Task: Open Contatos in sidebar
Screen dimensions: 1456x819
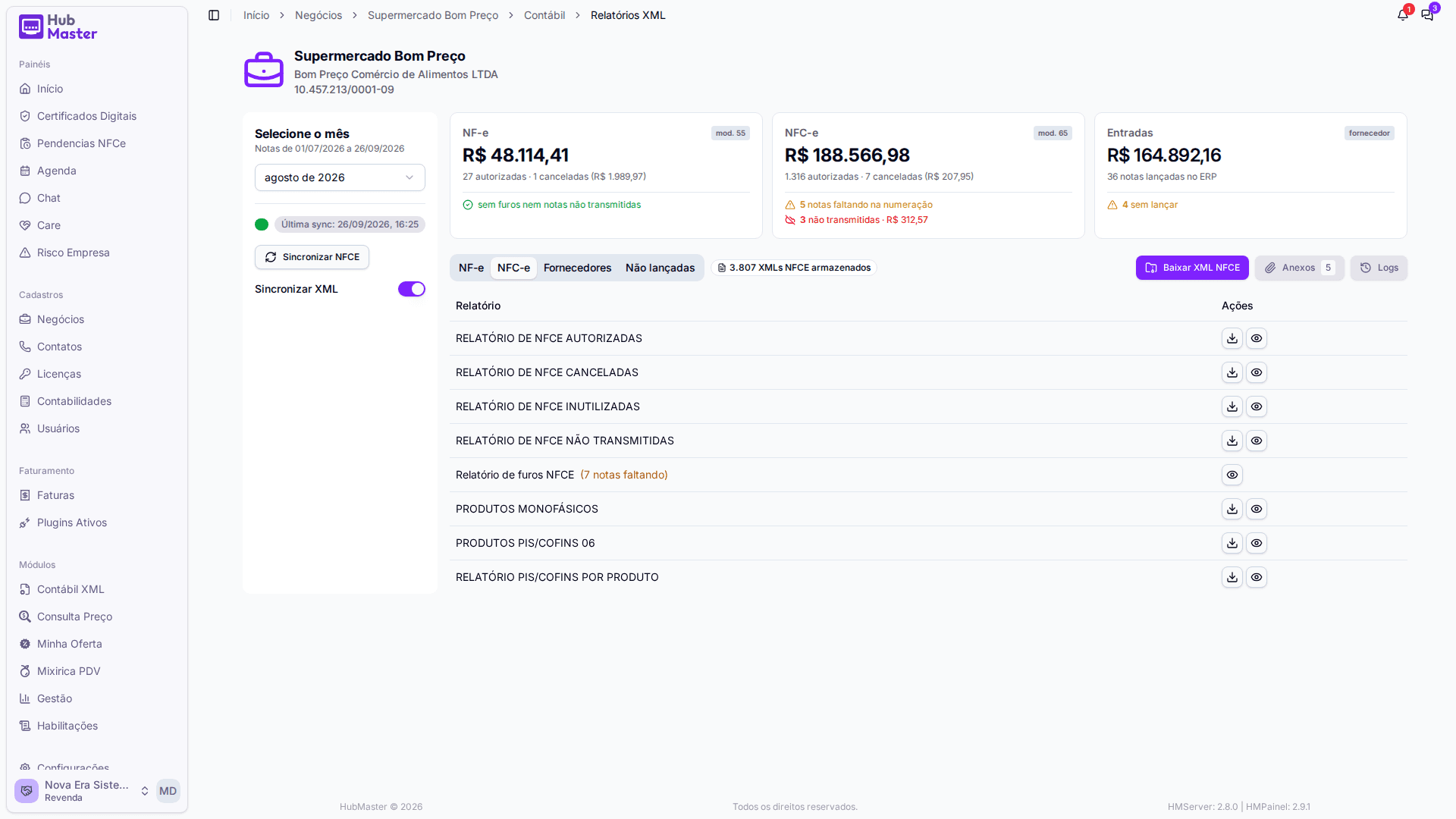Action: [x=97, y=347]
